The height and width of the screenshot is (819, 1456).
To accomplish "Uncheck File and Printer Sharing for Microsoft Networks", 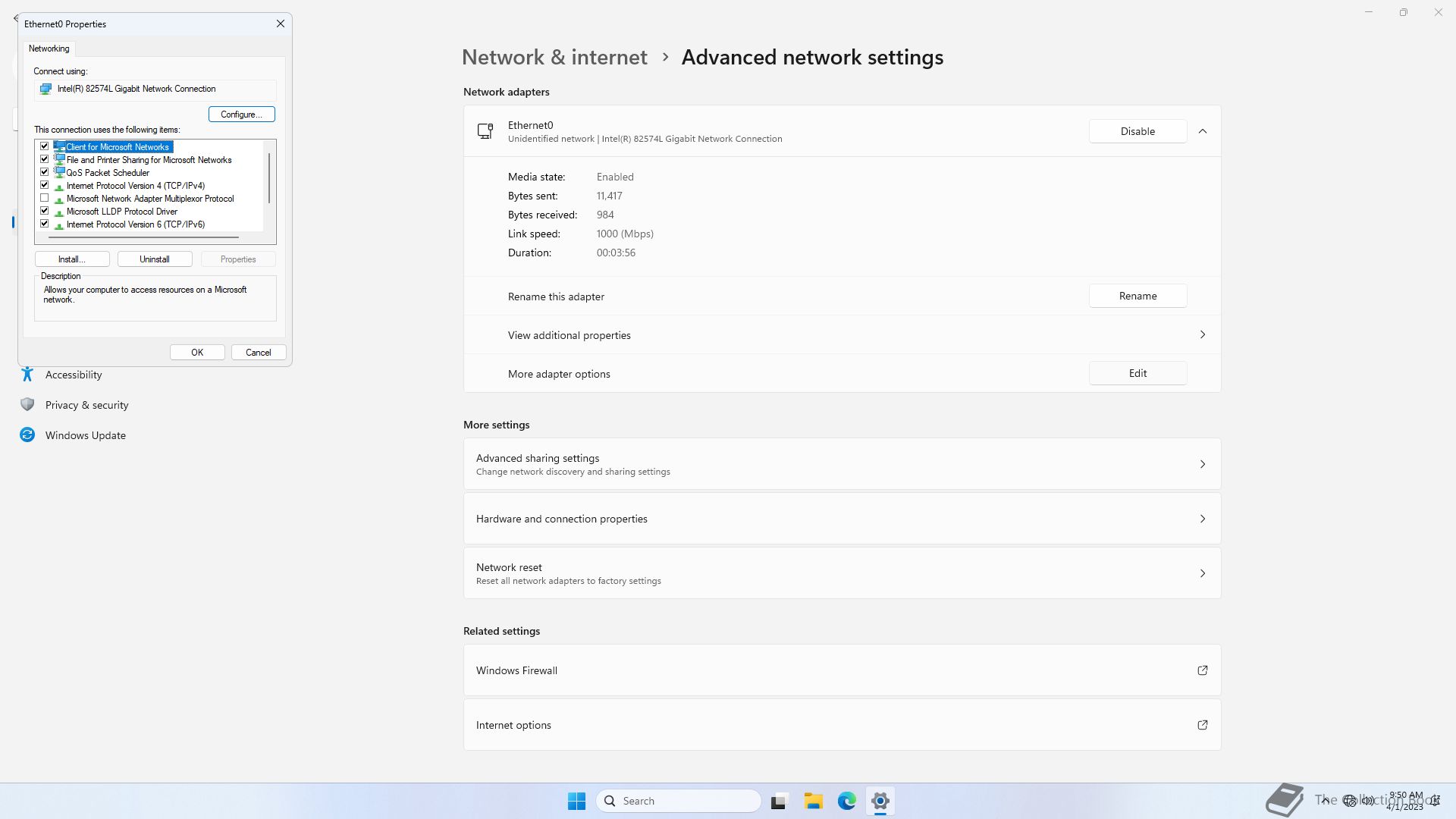I will [45, 159].
